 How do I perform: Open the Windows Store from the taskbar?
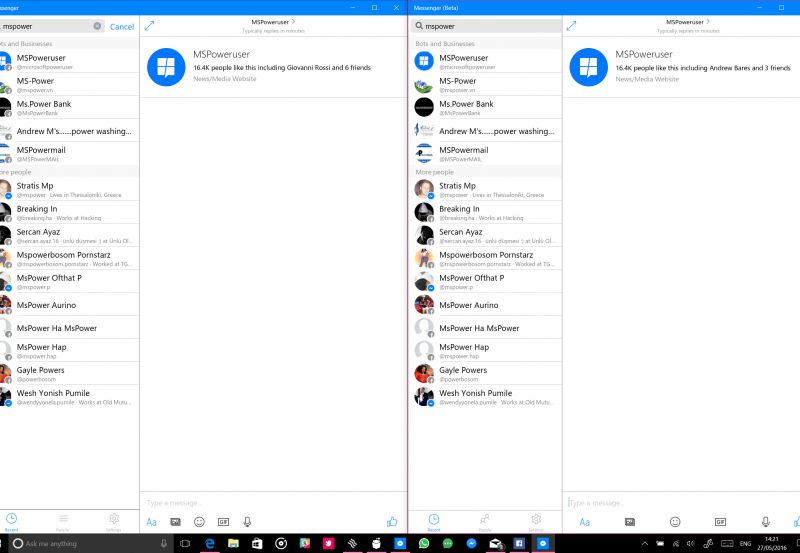point(257,543)
